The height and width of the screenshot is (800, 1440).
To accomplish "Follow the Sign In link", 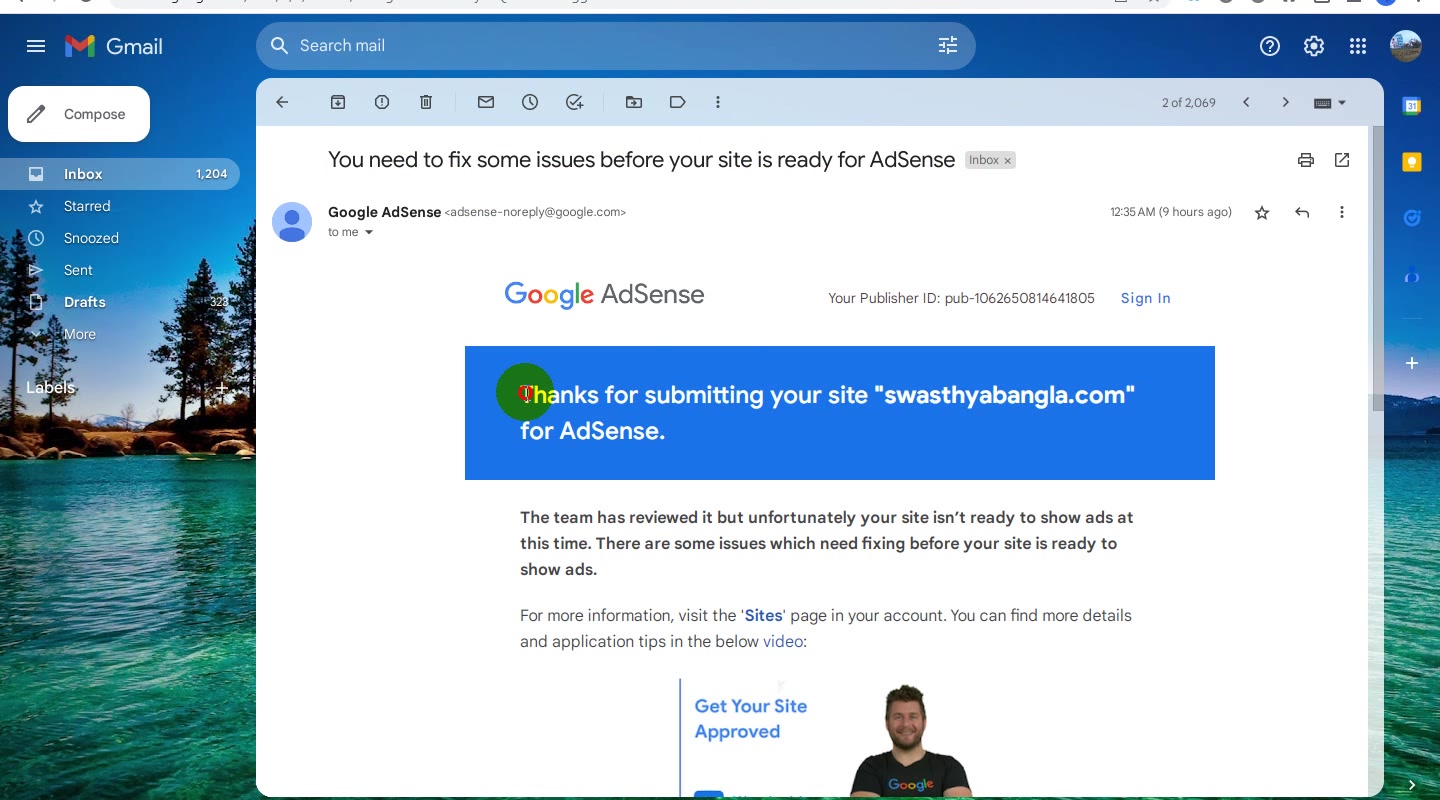I will [x=1145, y=298].
